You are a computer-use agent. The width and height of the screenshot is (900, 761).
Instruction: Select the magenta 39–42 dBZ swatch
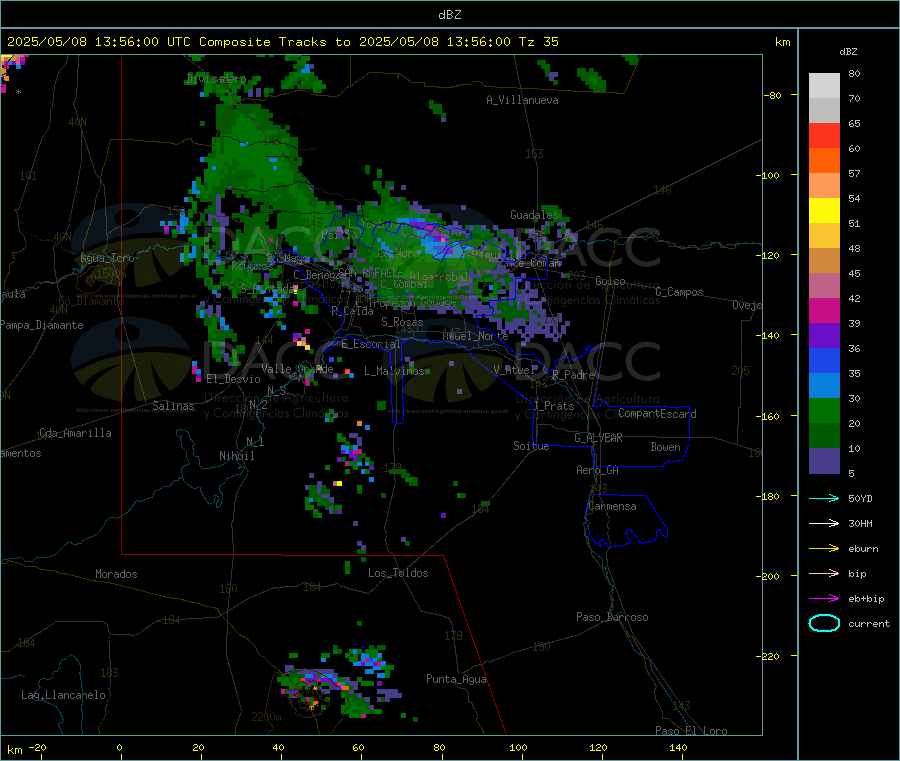click(x=824, y=310)
